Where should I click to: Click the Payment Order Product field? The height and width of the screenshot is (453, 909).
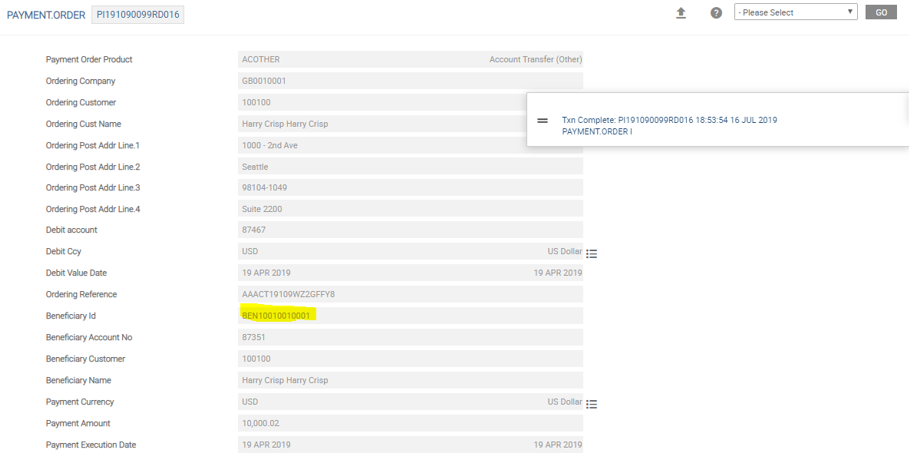pos(410,60)
